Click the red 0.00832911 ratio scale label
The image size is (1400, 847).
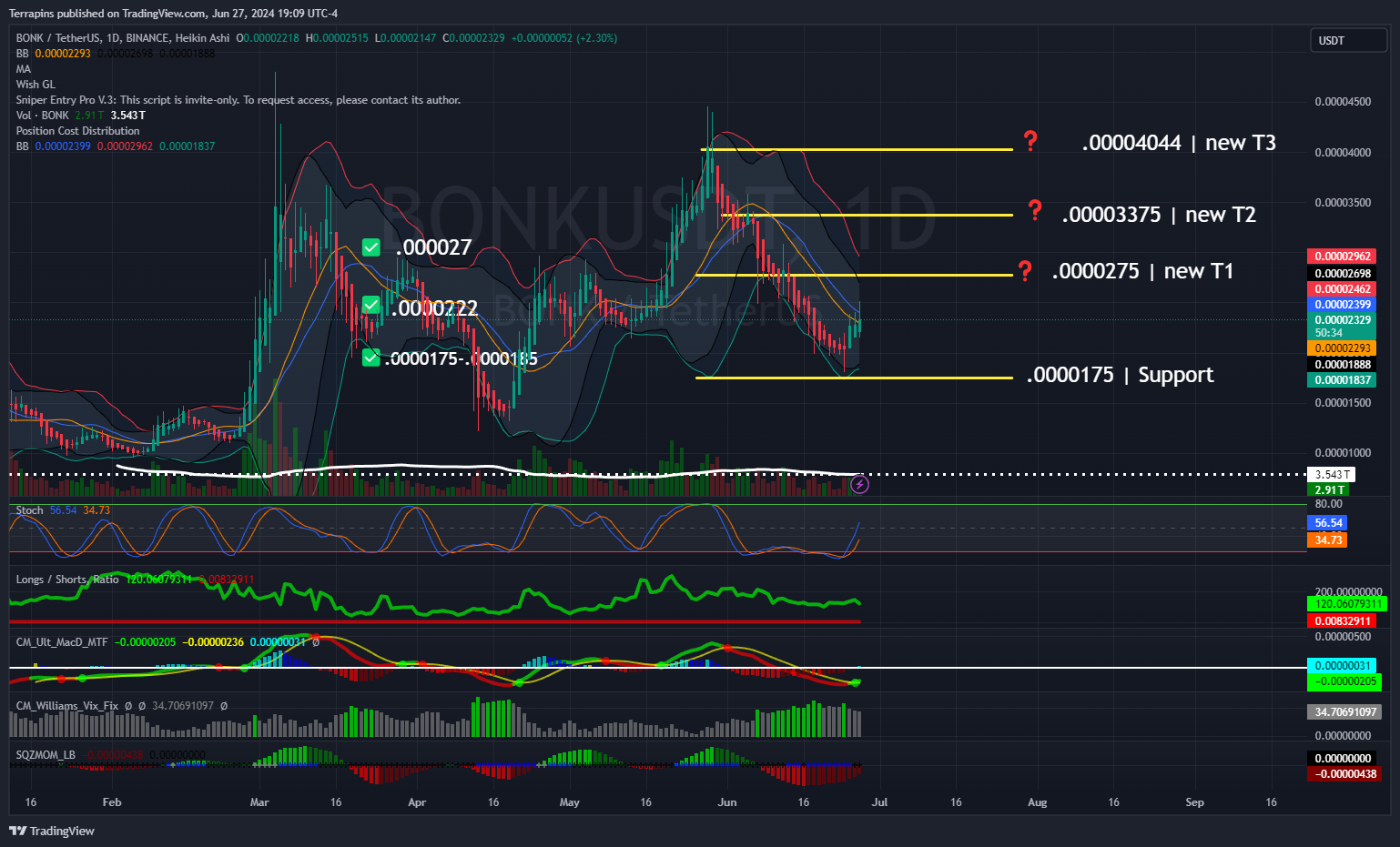pos(1342,621)
